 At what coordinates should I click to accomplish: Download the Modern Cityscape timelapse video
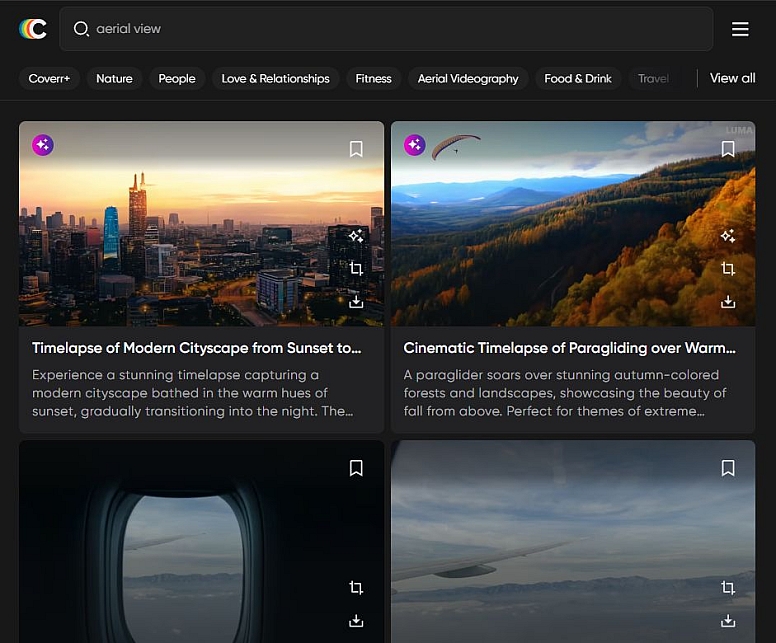point(356,301)
